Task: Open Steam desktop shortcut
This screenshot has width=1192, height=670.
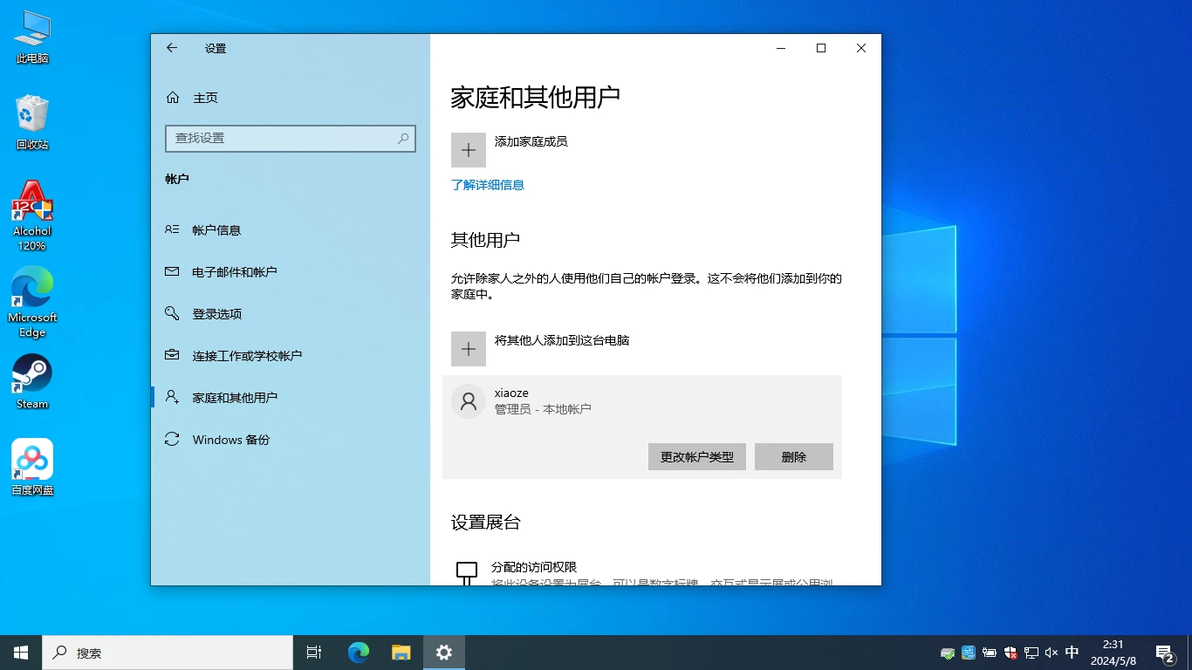Action: [x=32, y=382]
